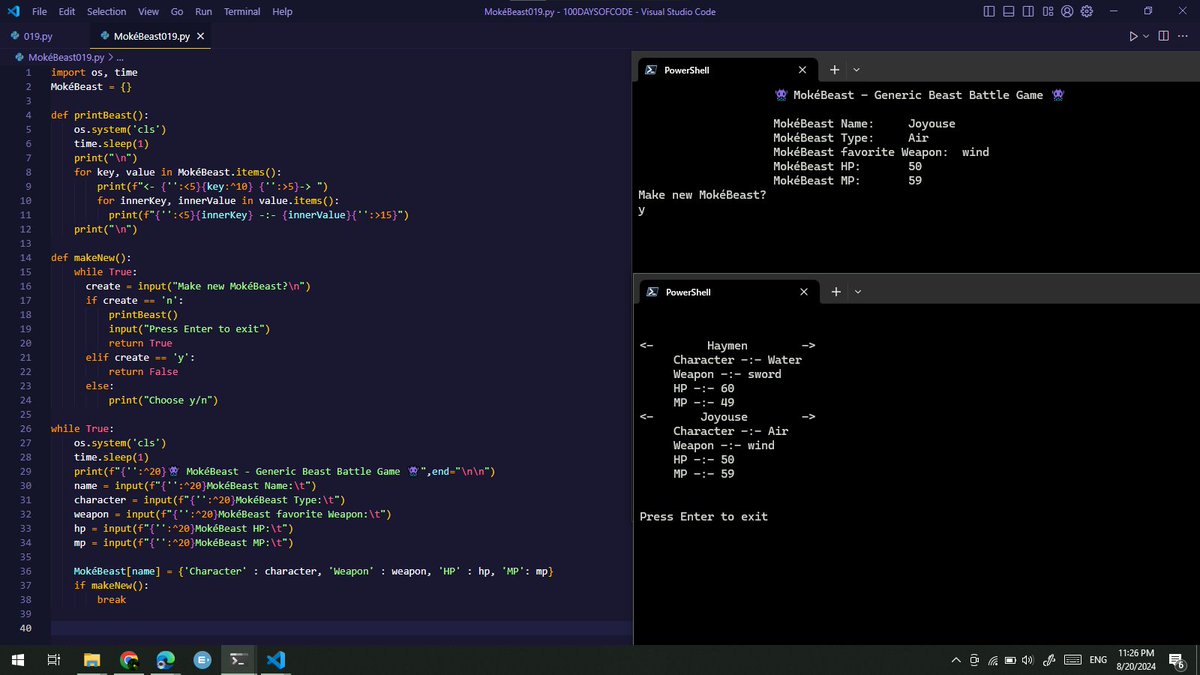Open the Selection menu
Viewport: 1200px width, 675px height.
pyautogui.click(x=106, y=11)
